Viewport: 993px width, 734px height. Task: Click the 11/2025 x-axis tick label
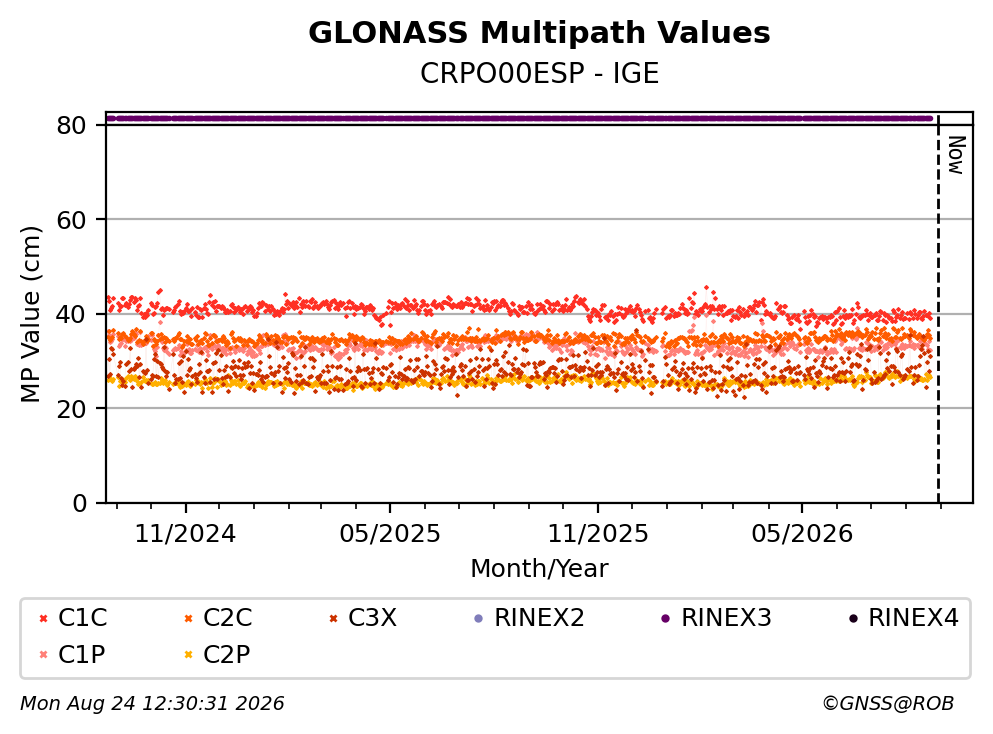(598, 535)
